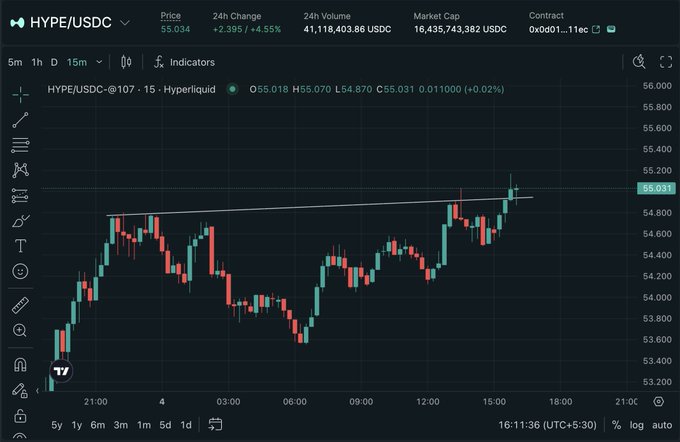
Task: Click the 24h Change value +2.395 / +4.55%
Action: click(x=247, y=29)
